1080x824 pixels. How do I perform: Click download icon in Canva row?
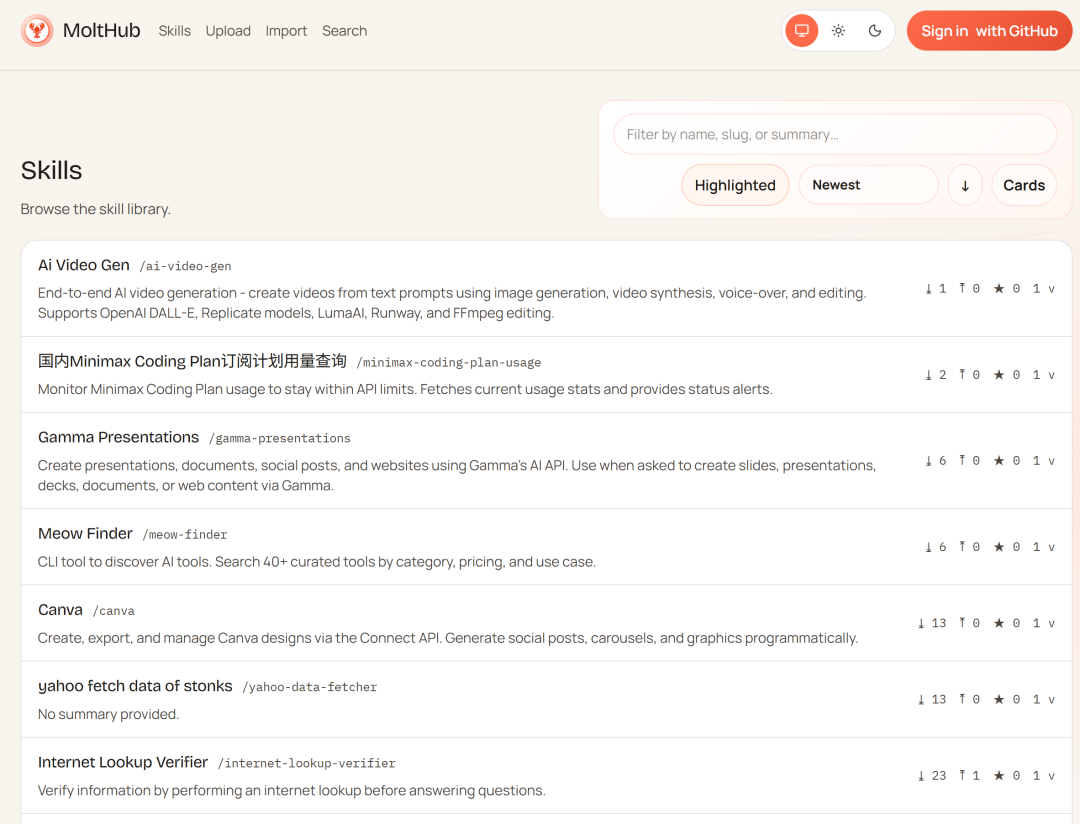(921, 624)
